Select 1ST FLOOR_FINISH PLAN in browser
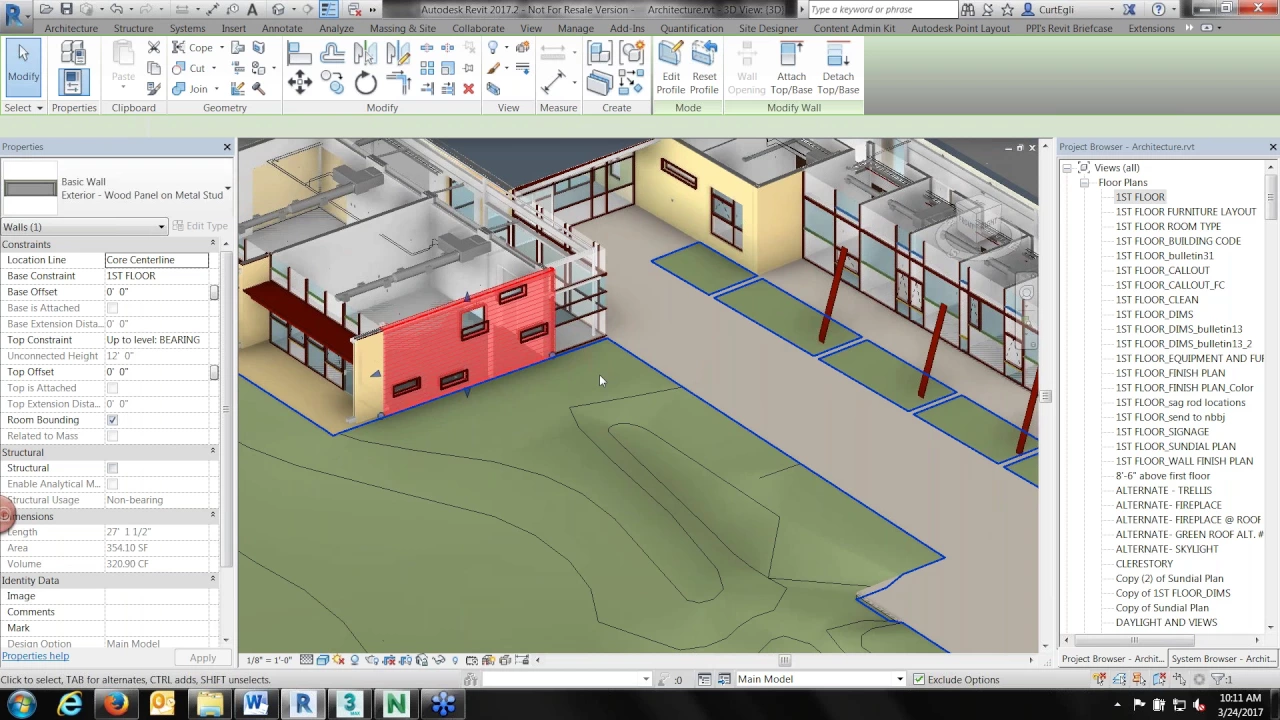The height and width of the screenshot is (720, 1280). 1170,373
